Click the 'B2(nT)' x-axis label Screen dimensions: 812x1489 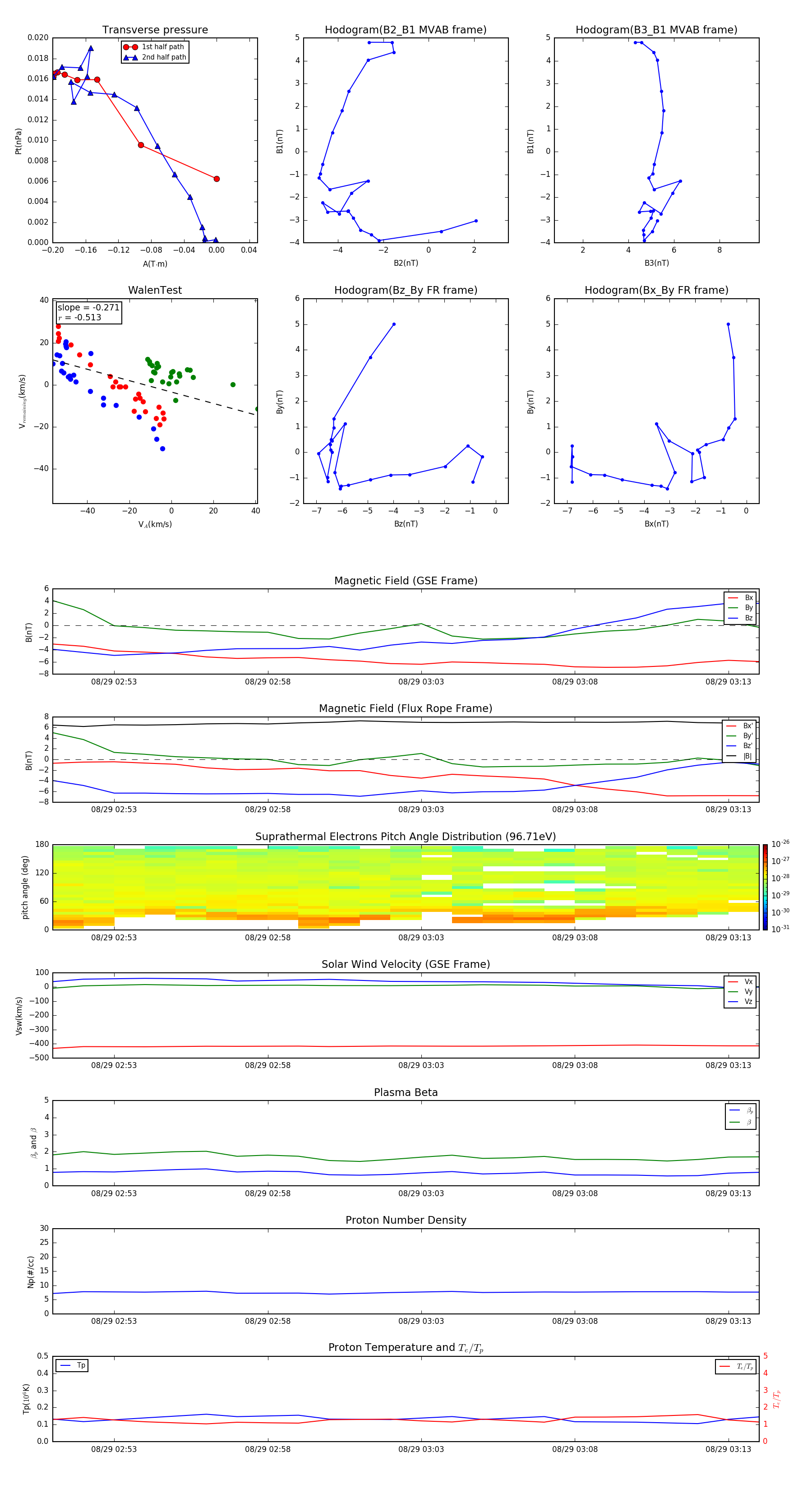(x=406, y=263)
